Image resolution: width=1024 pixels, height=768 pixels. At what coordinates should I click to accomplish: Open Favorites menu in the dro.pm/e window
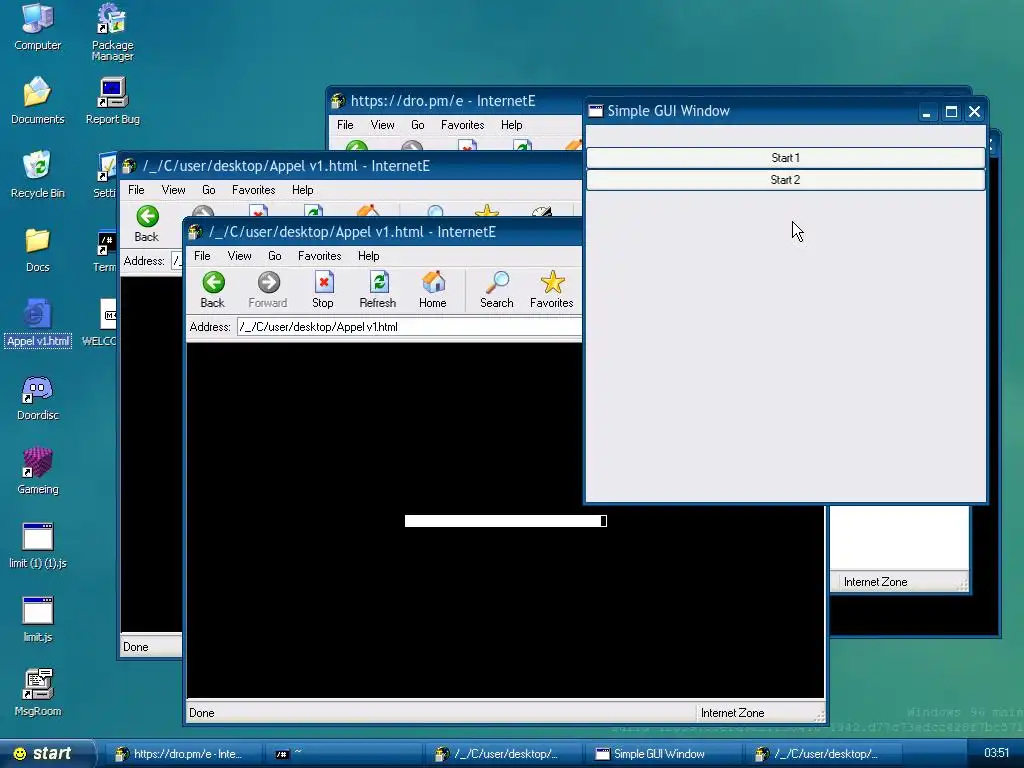(x=462, y=125)
